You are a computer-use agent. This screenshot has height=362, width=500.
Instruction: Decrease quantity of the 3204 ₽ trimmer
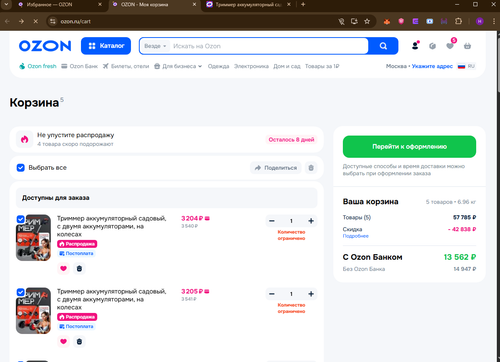272,221
